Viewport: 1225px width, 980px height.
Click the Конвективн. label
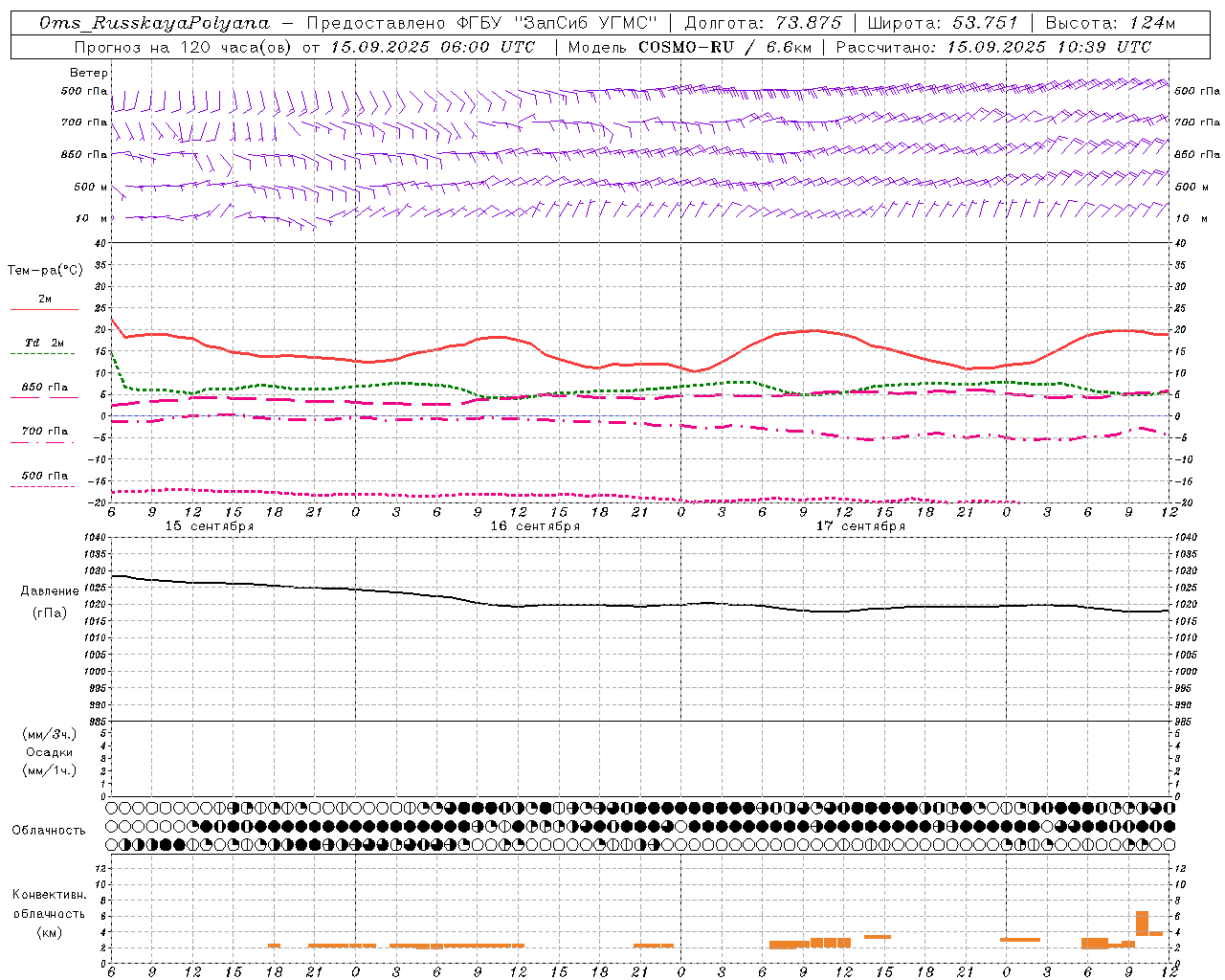[x=49, y=895]
